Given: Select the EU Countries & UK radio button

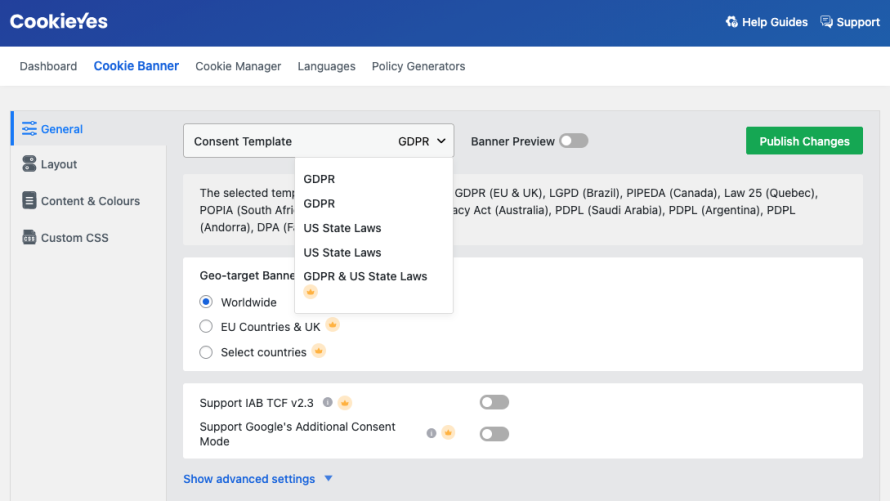Looking at the screenshot, I should tap(206, 326).
